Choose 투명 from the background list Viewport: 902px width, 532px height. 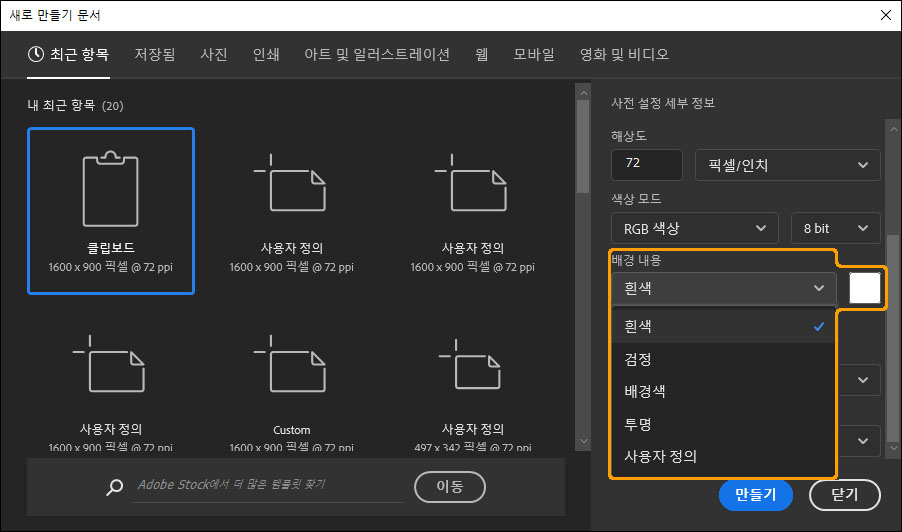coord(724,424)
